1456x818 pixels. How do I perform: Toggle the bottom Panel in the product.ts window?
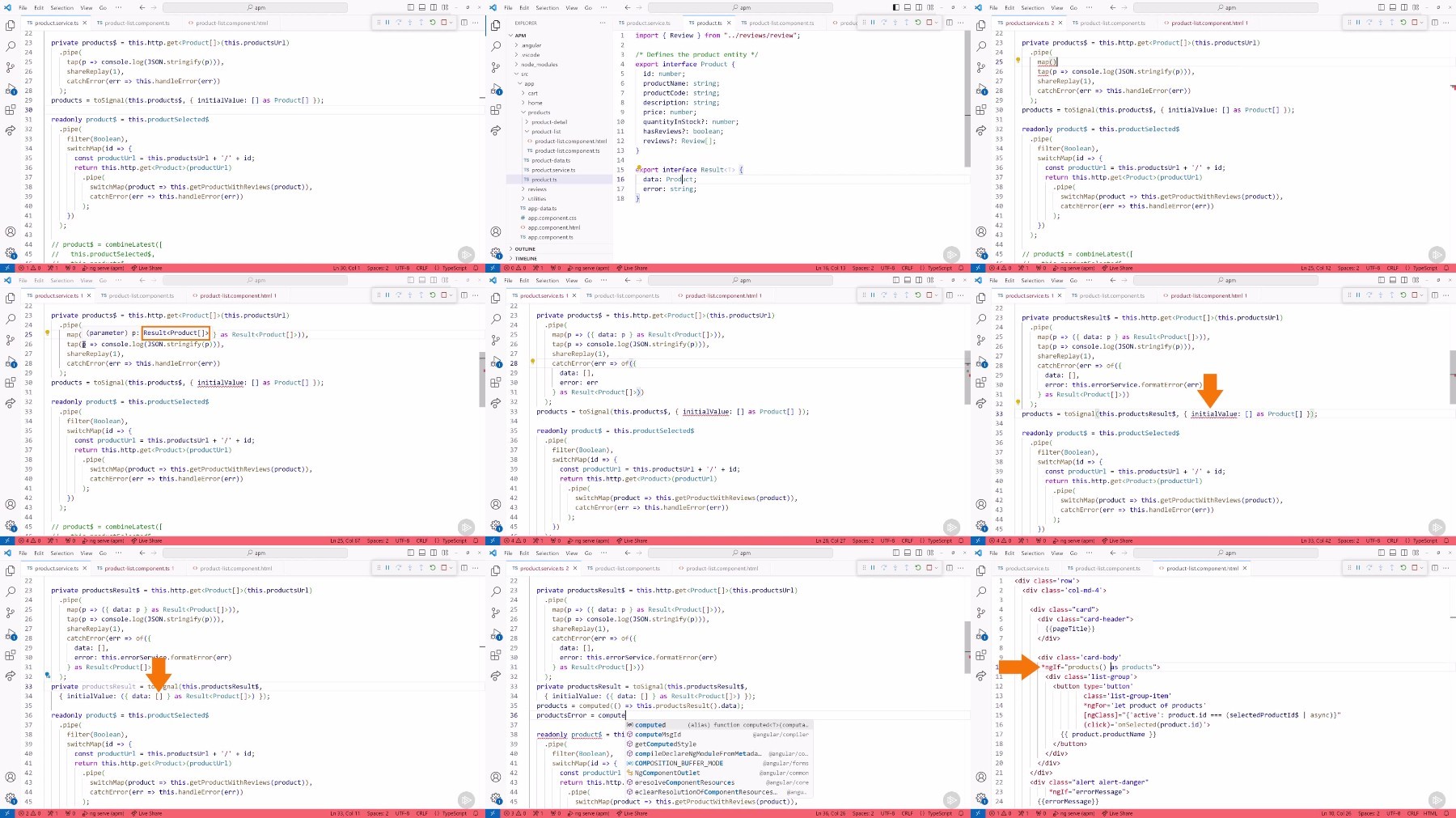click(x=907, y=7)
